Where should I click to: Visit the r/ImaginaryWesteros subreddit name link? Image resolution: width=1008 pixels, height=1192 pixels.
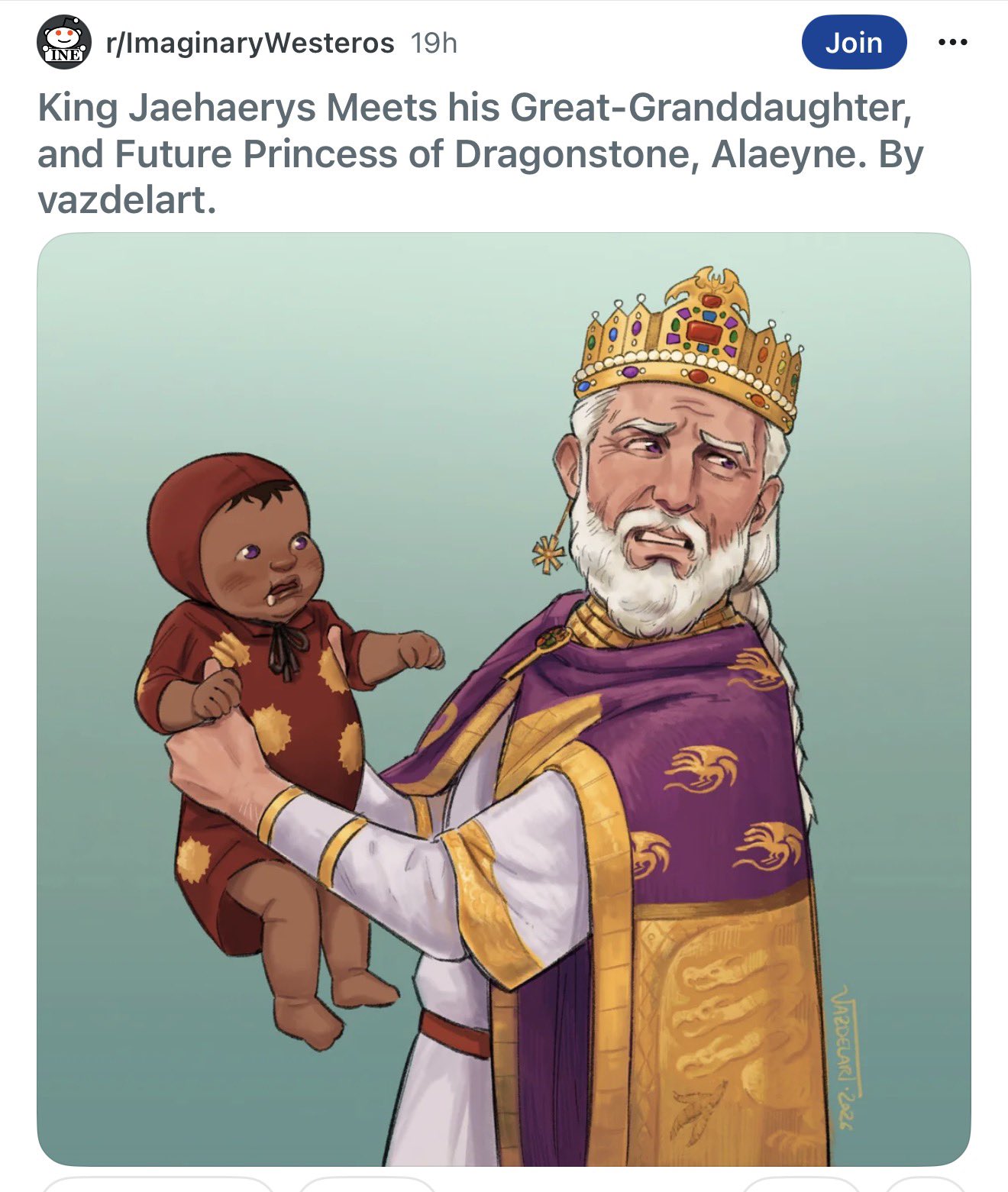[250, 44]
